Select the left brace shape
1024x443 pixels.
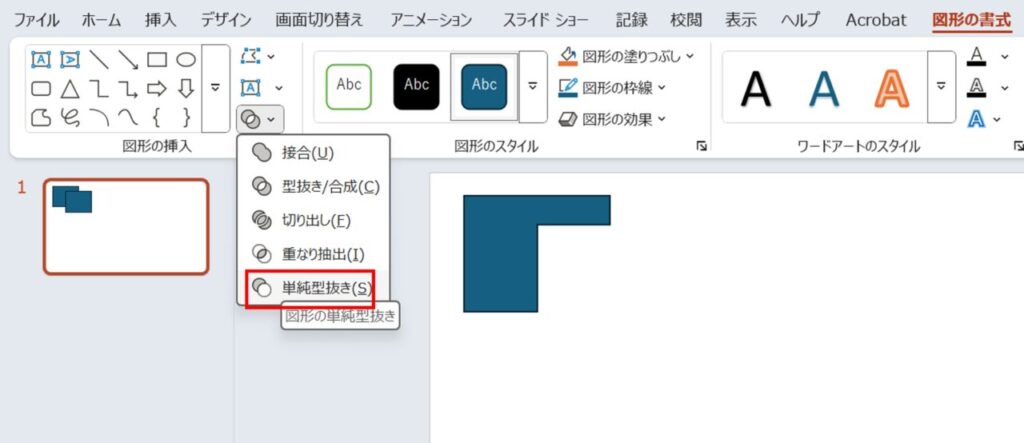[x=157, y=117]
